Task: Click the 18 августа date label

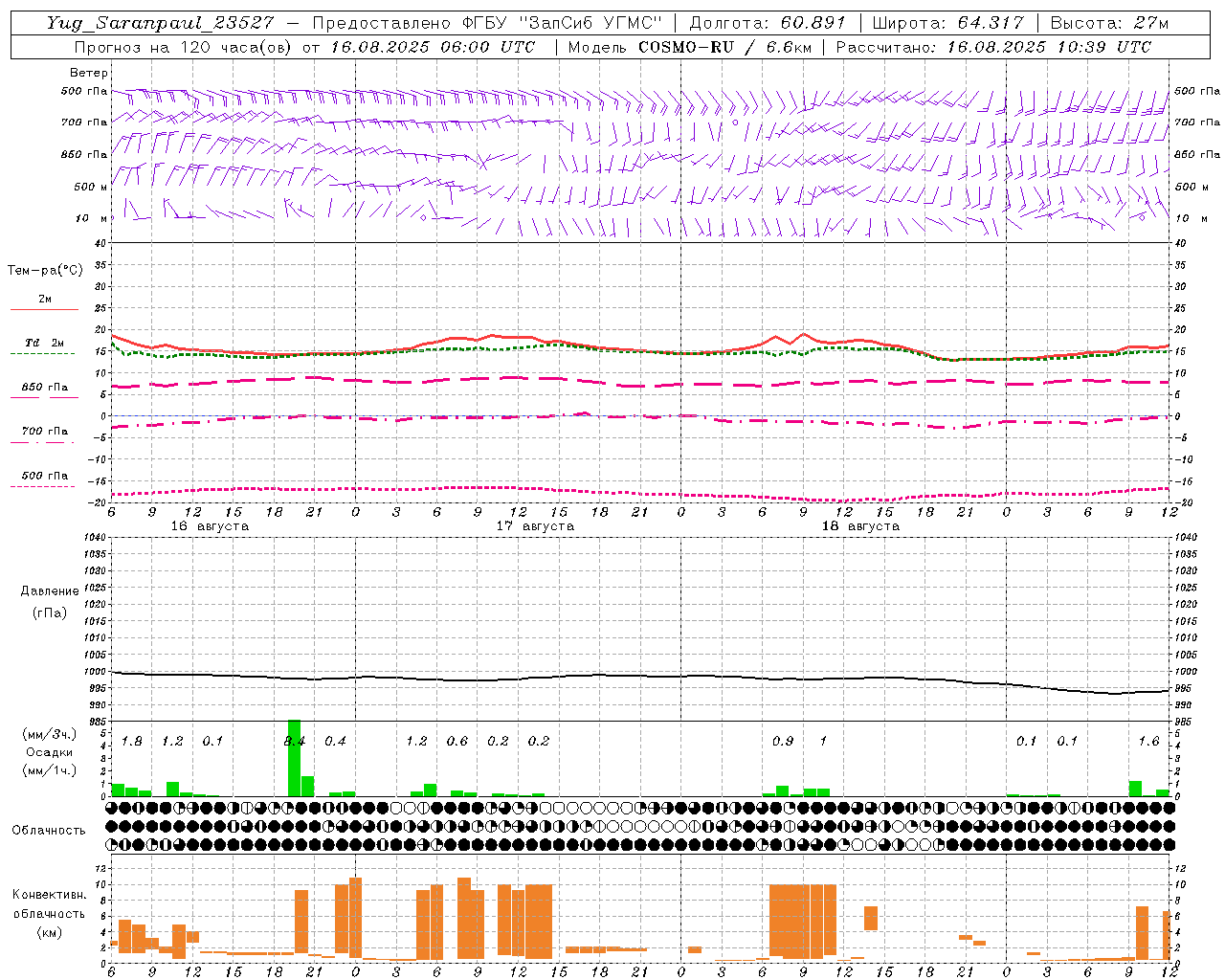Action: point(860,526)
